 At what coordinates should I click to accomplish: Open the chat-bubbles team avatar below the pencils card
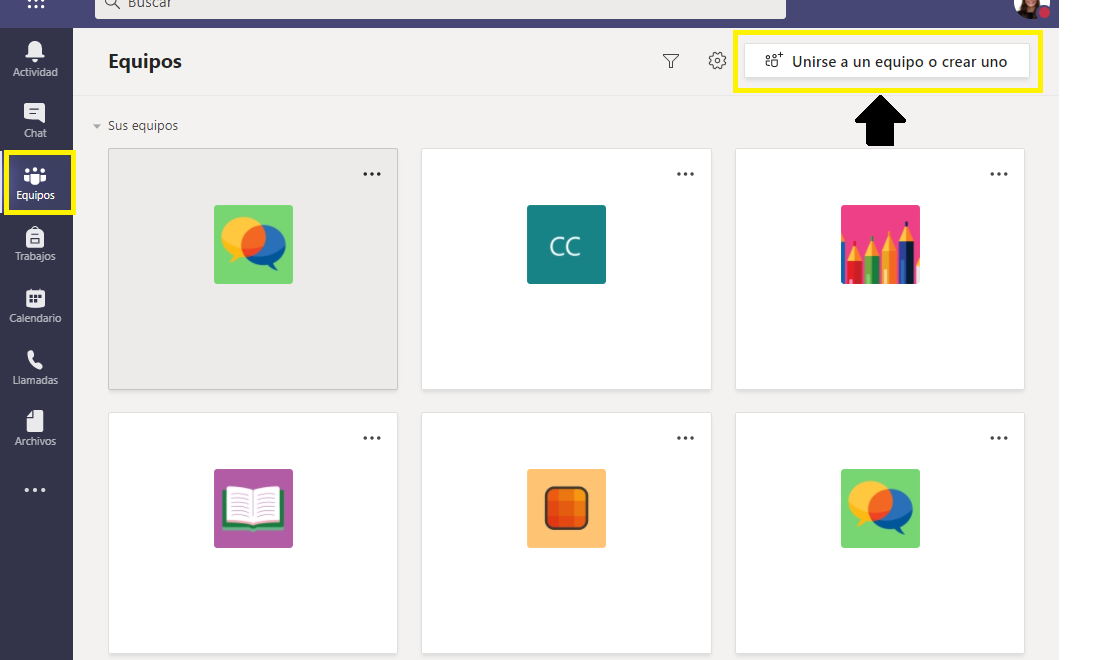(880, 508)
